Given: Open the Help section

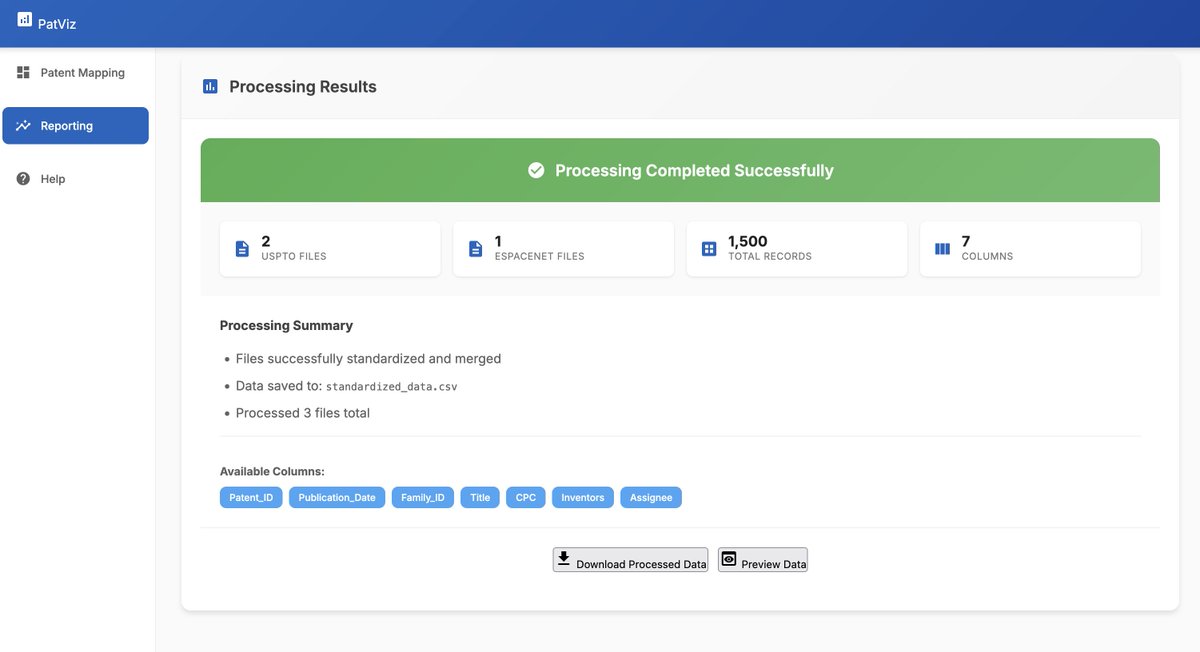Looking at the screenshot, I should click(x=75, y=179).
